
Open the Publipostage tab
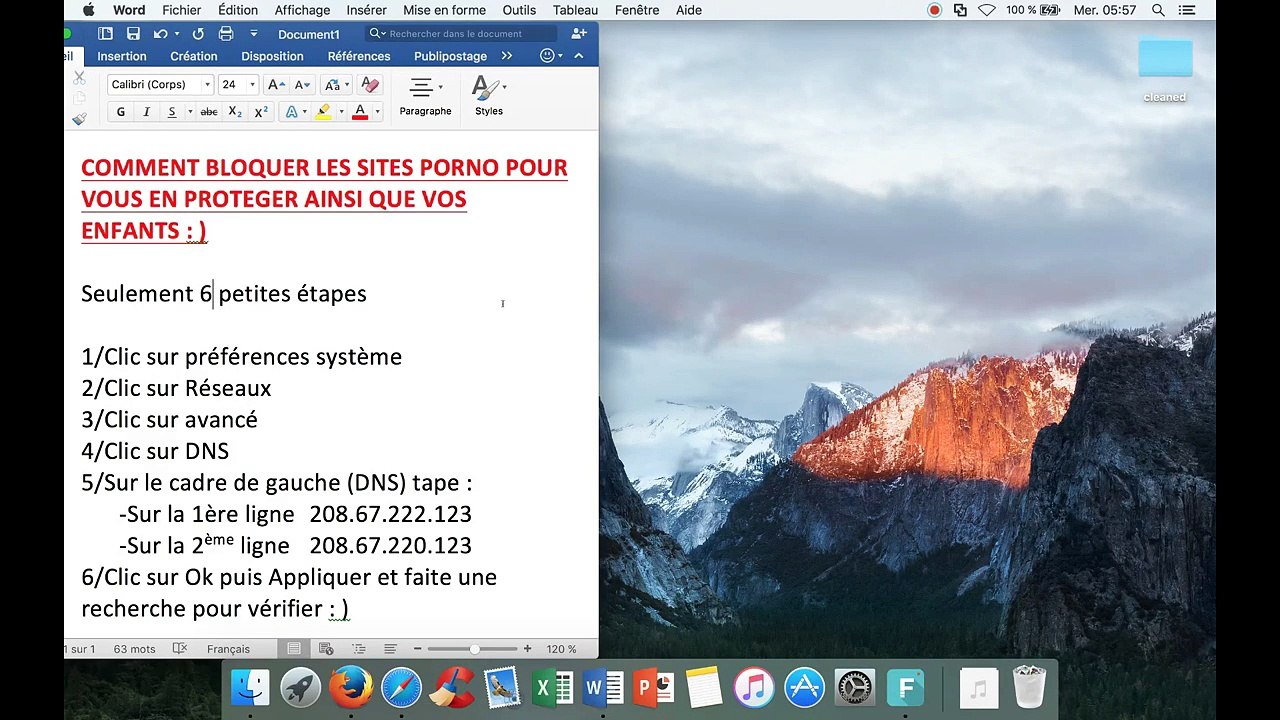click(451, 56)
